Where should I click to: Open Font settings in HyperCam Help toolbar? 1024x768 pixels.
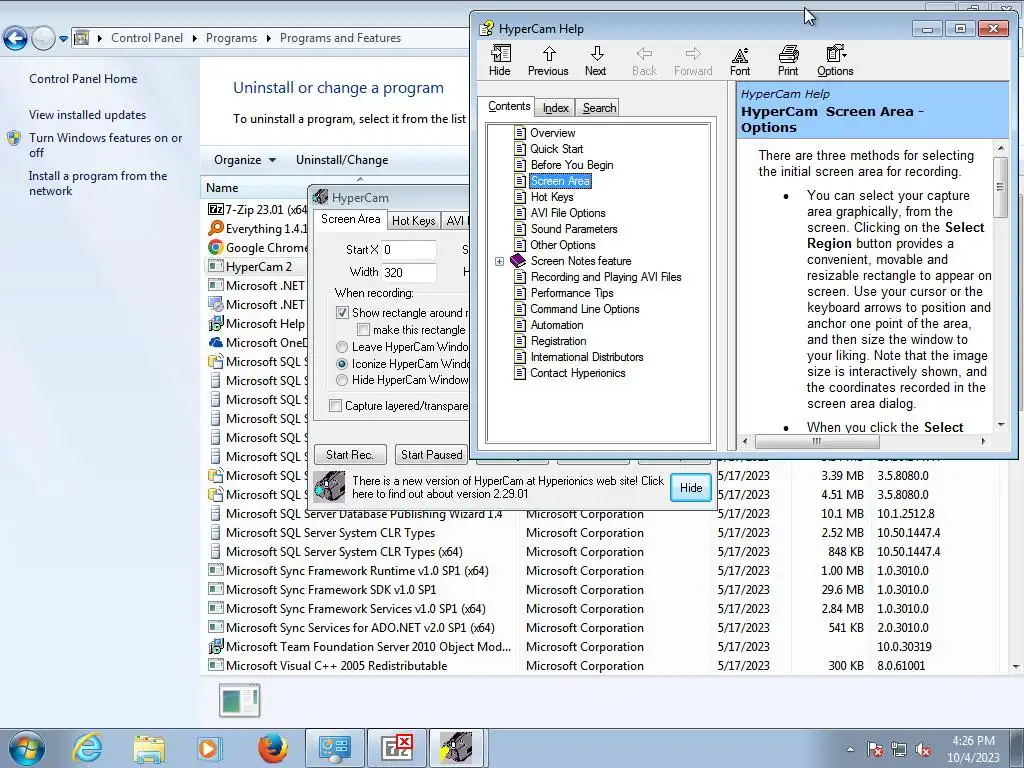(x=740, y=61)
